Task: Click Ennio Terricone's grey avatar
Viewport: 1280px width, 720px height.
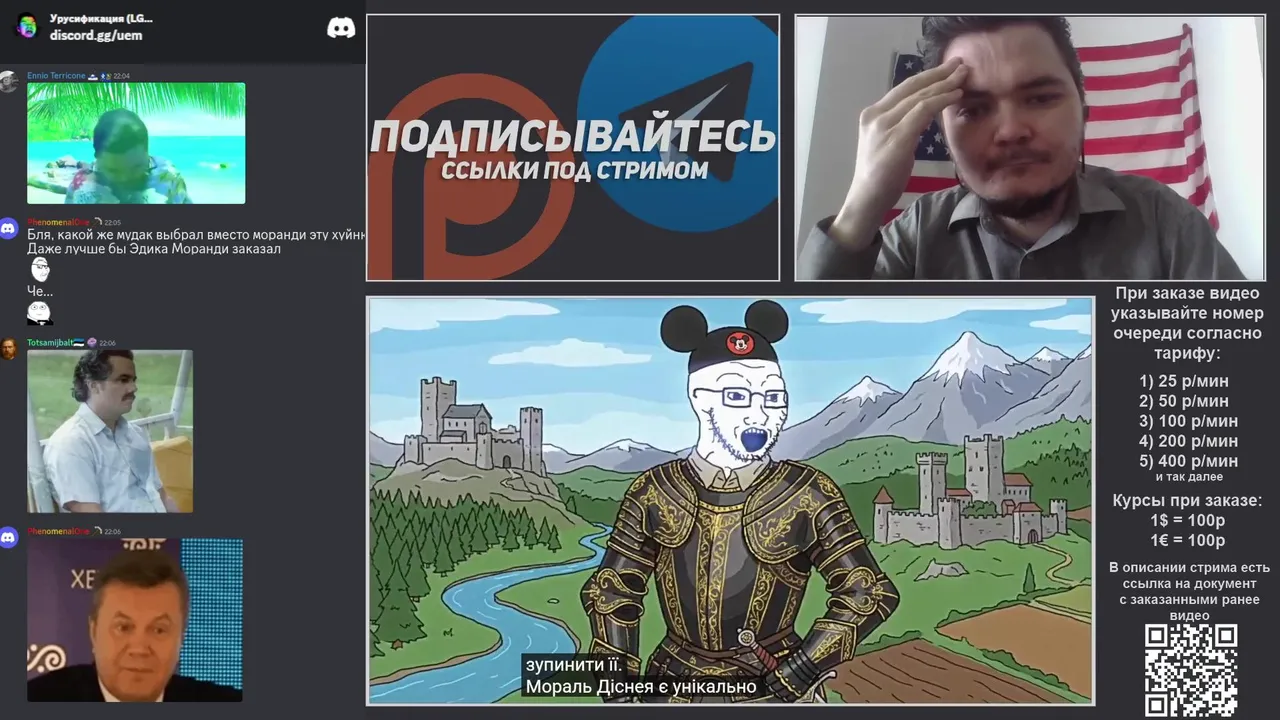Action: pos(9,81)
